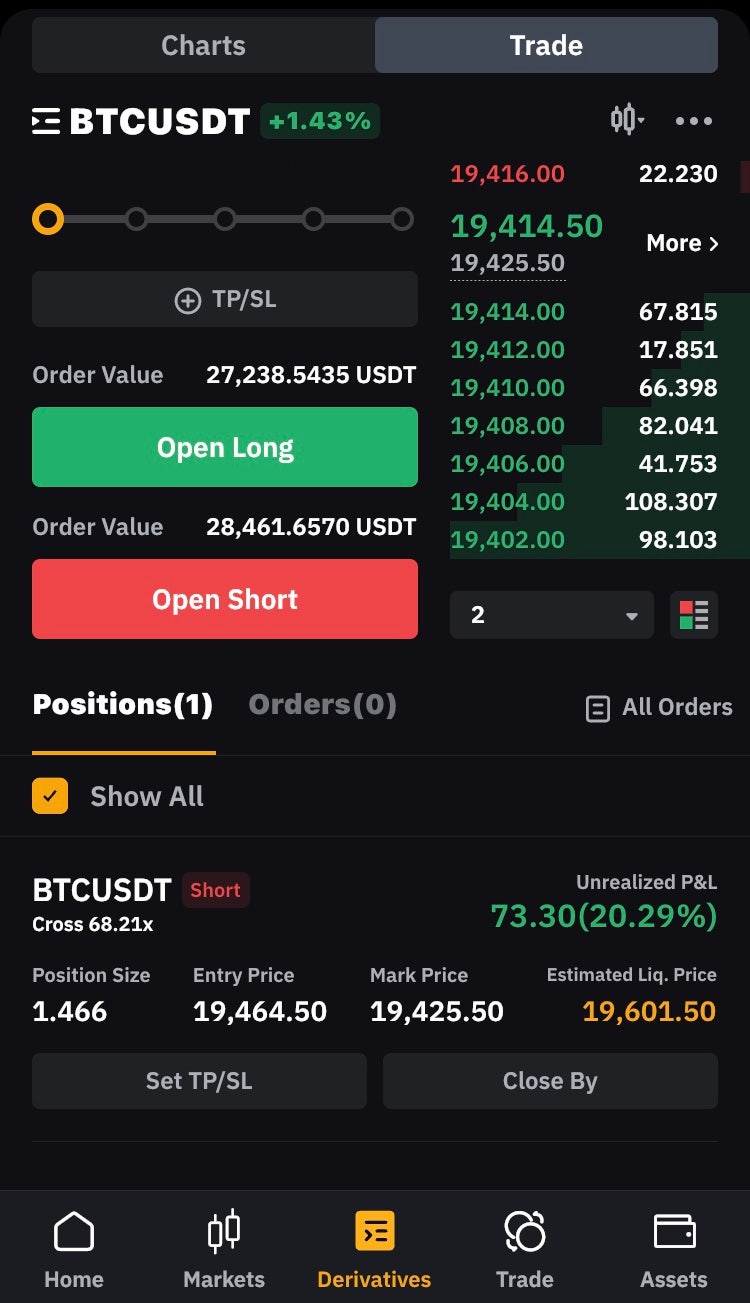Tap Close By for the BTCUSDT position

(550, 1081)
